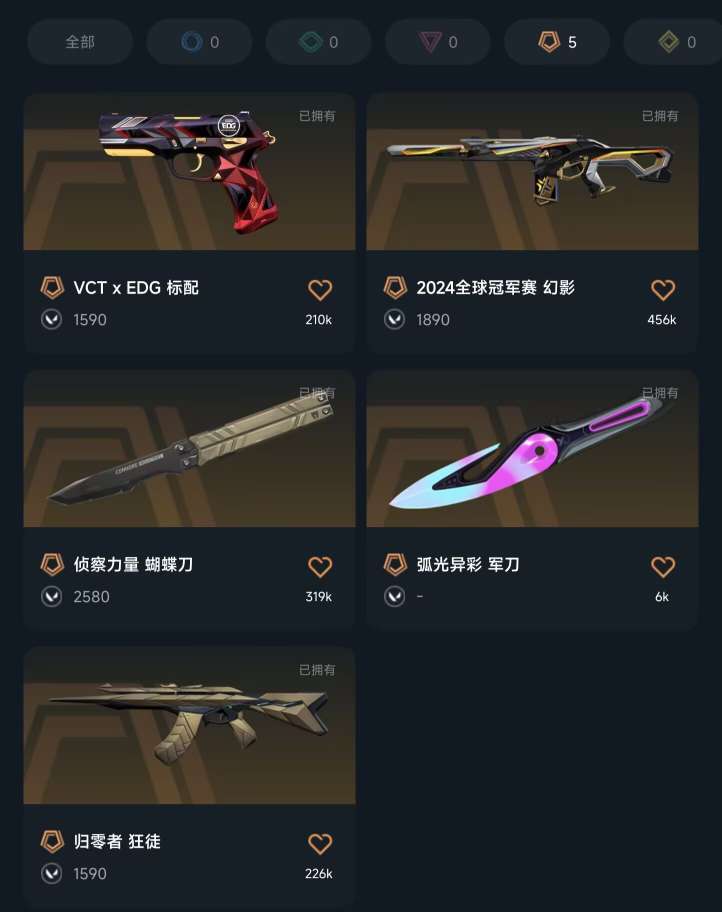This screenshot has height=912, width=722.
Task: Click the 侦察力量 蝴蝶刀 title text
Action: point(133,564)
